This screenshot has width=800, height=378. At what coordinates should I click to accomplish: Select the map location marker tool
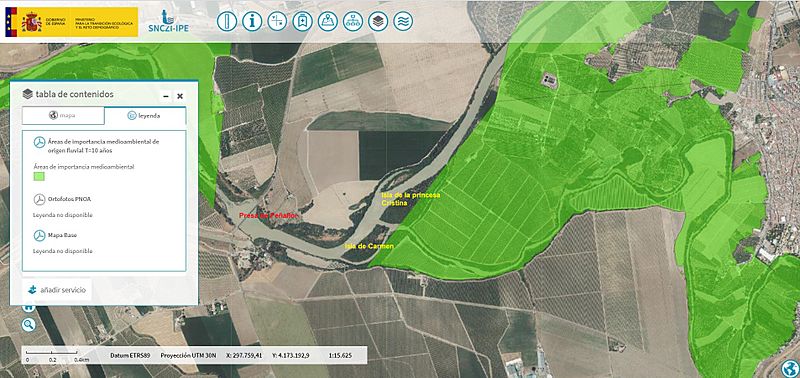coord(328,21)
